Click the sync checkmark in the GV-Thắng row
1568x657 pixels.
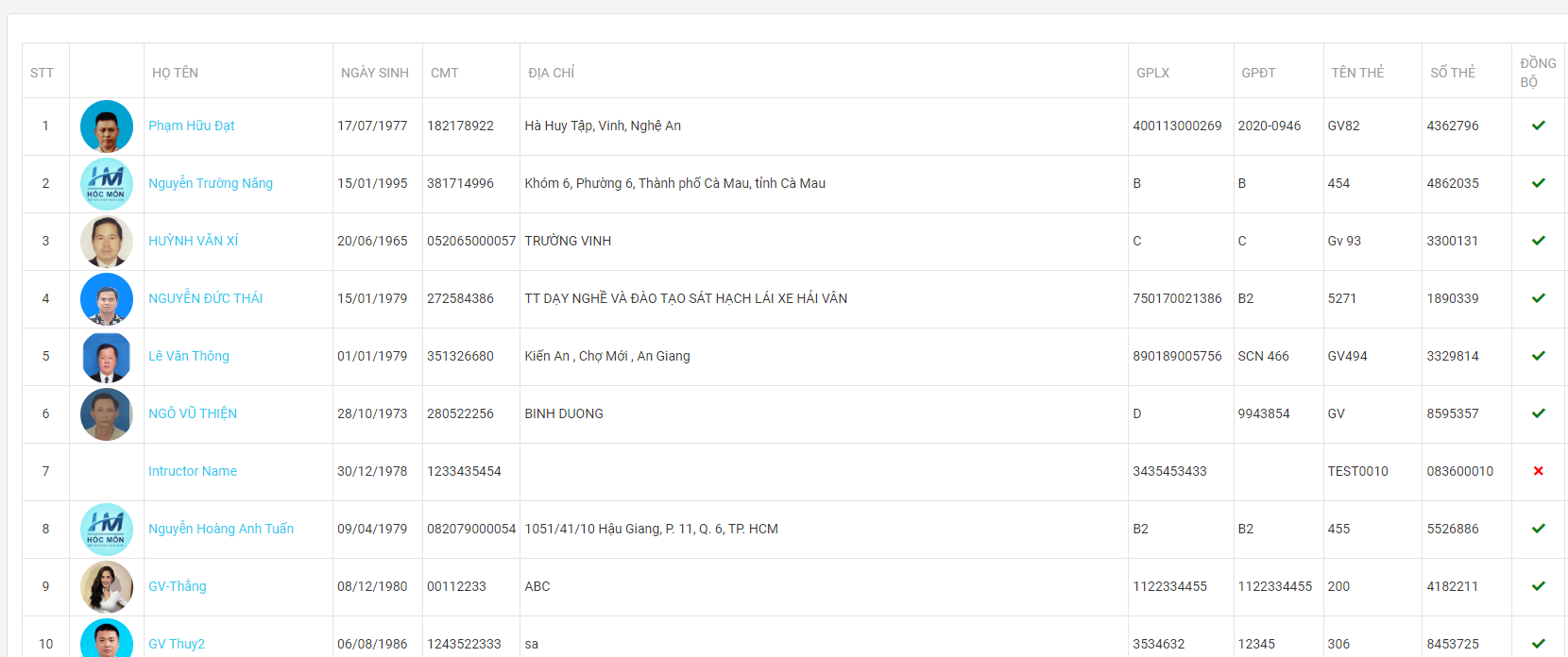click(1538, 586)
